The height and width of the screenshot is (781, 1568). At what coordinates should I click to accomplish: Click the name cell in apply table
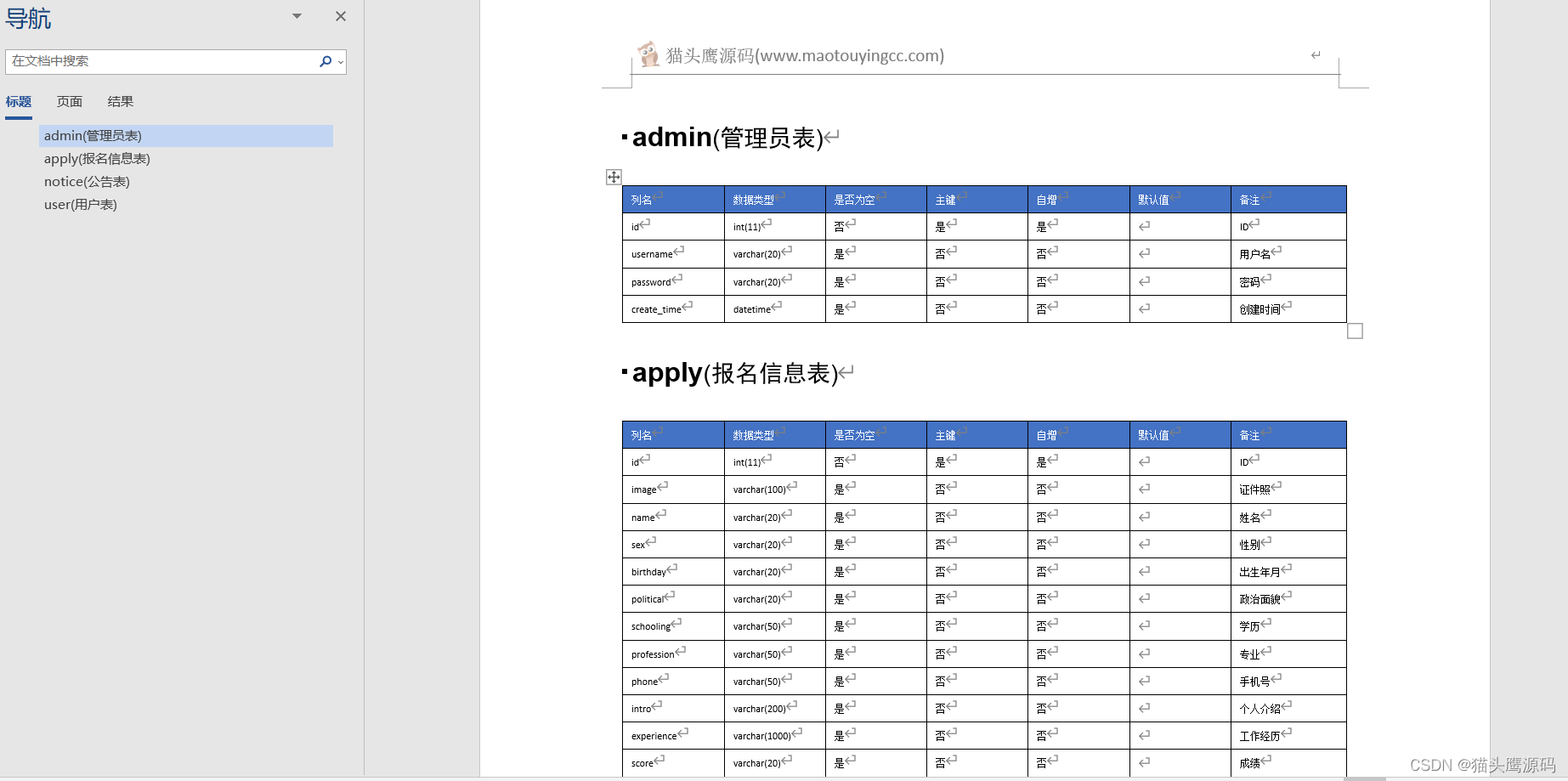(673, 518)
